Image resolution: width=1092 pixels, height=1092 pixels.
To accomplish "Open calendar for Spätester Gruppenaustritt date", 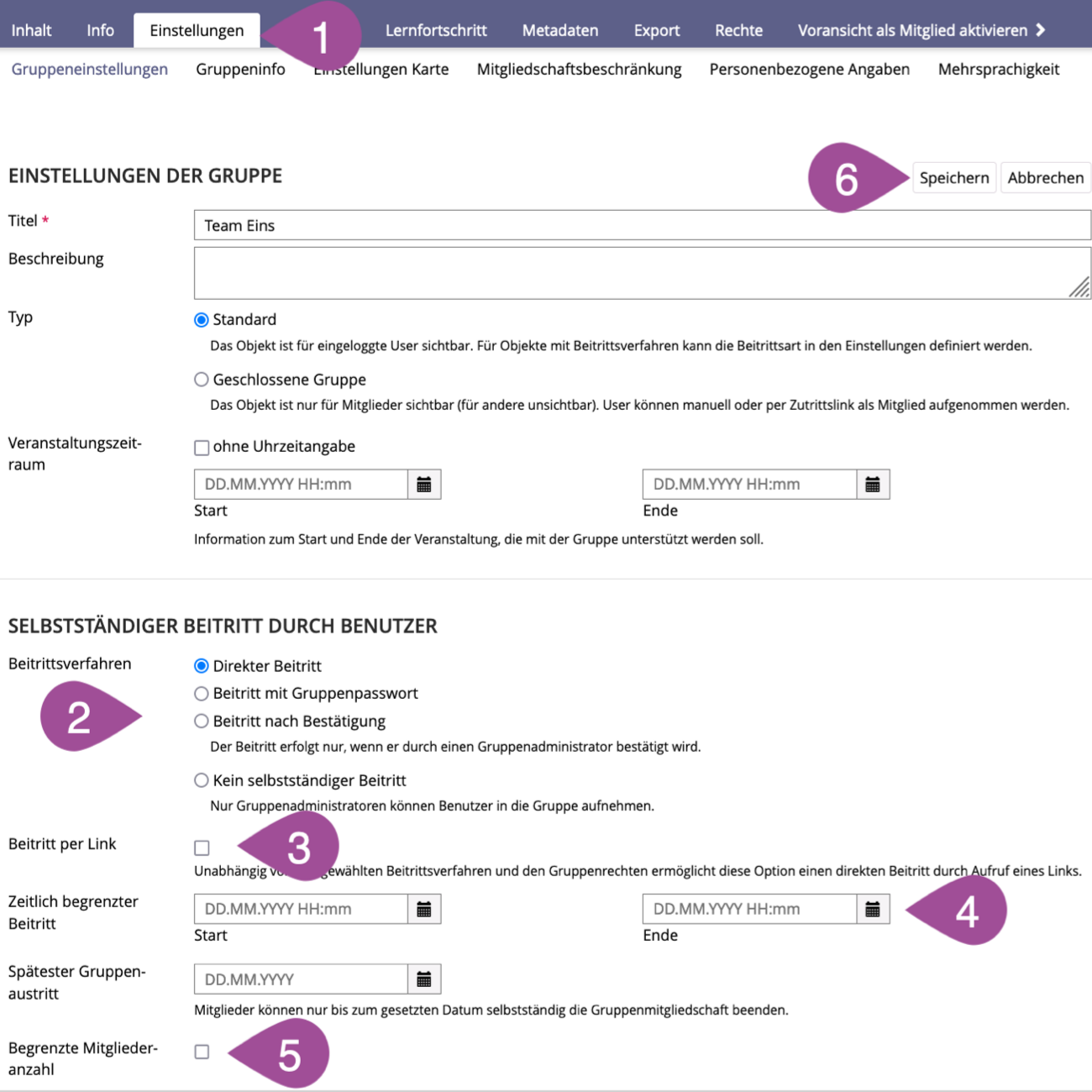I will coord(424,979).
